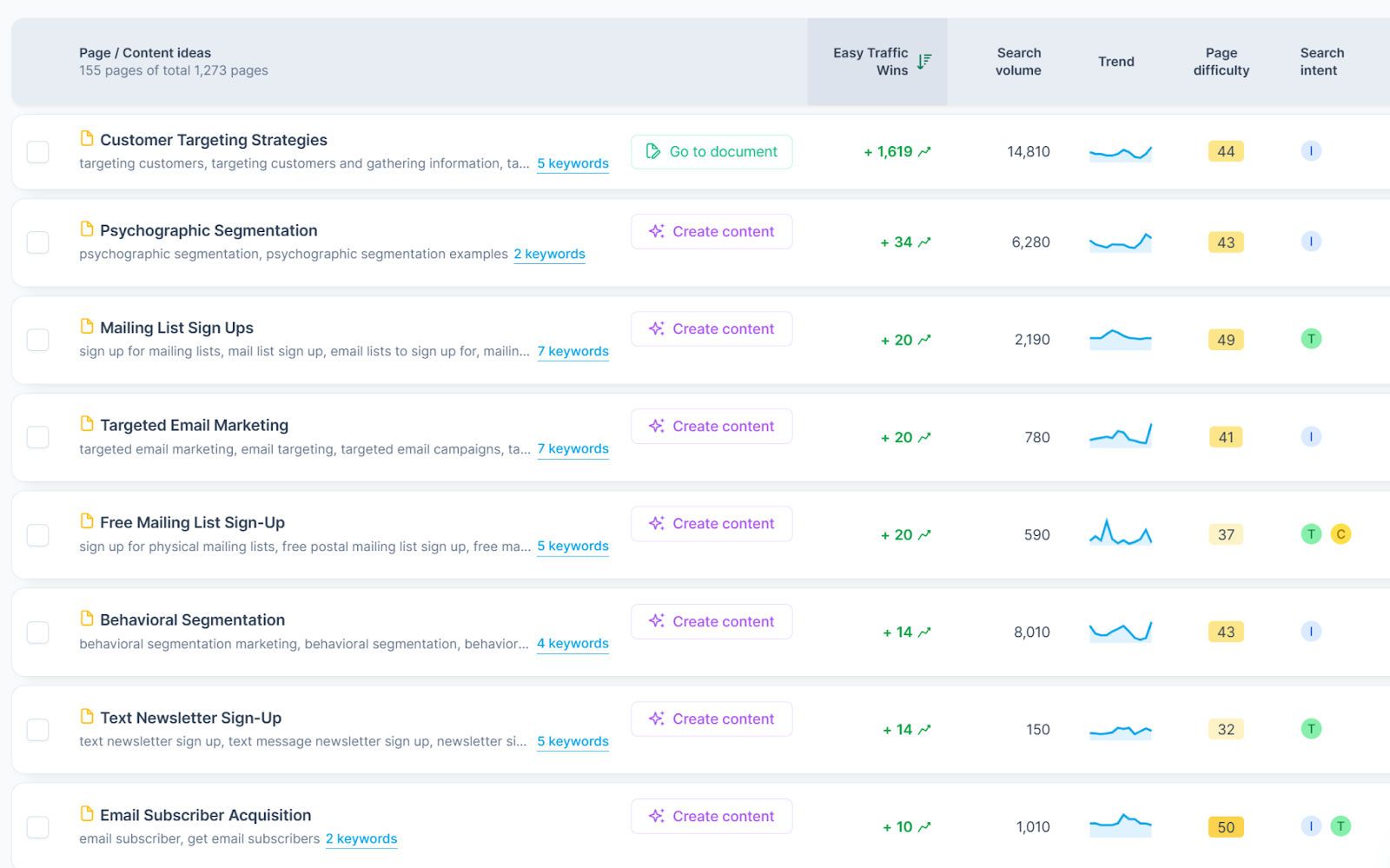Image resolution: width=1390 pixels, height=868 pixels.
Task: Click the trend arrow next to +1,619
Action: (x=924, y=152)
